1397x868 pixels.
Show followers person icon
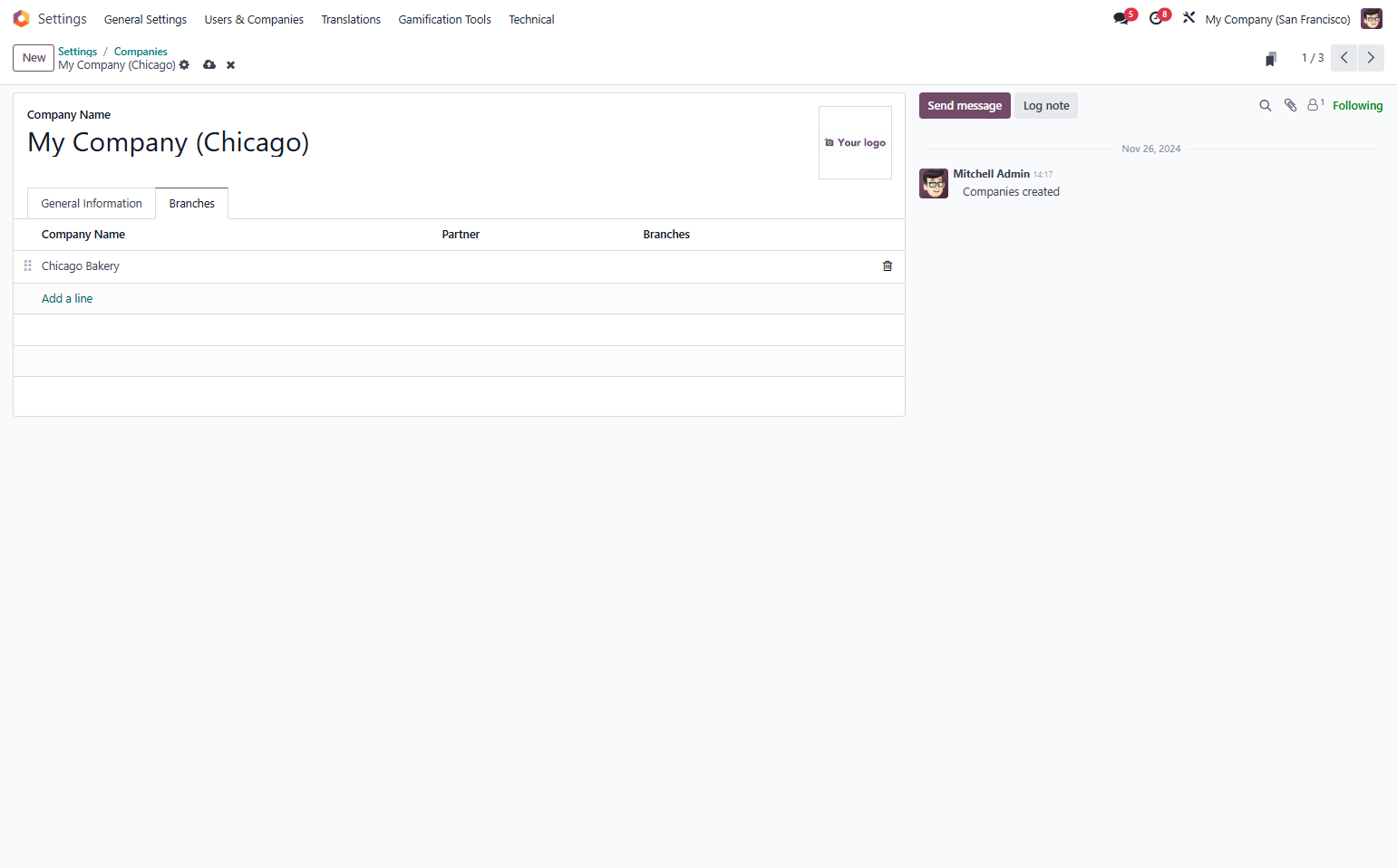point(1315,105)
